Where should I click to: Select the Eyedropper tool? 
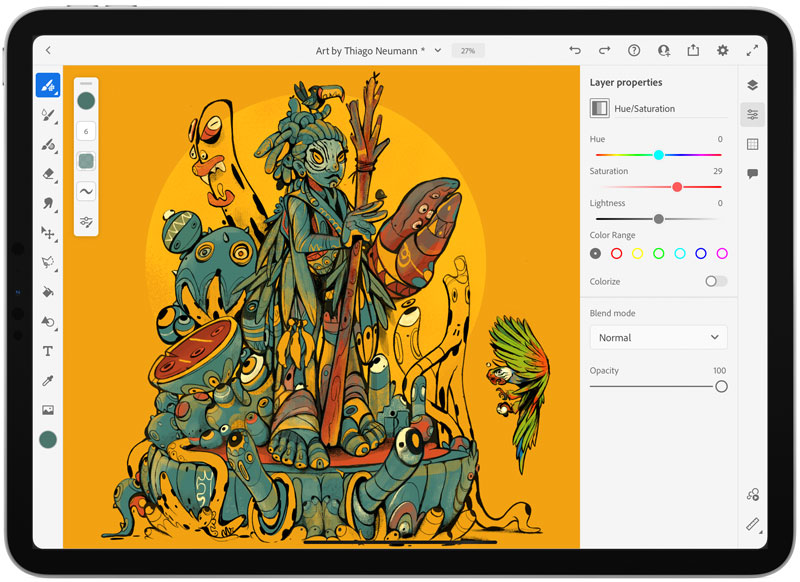(48, 381)
